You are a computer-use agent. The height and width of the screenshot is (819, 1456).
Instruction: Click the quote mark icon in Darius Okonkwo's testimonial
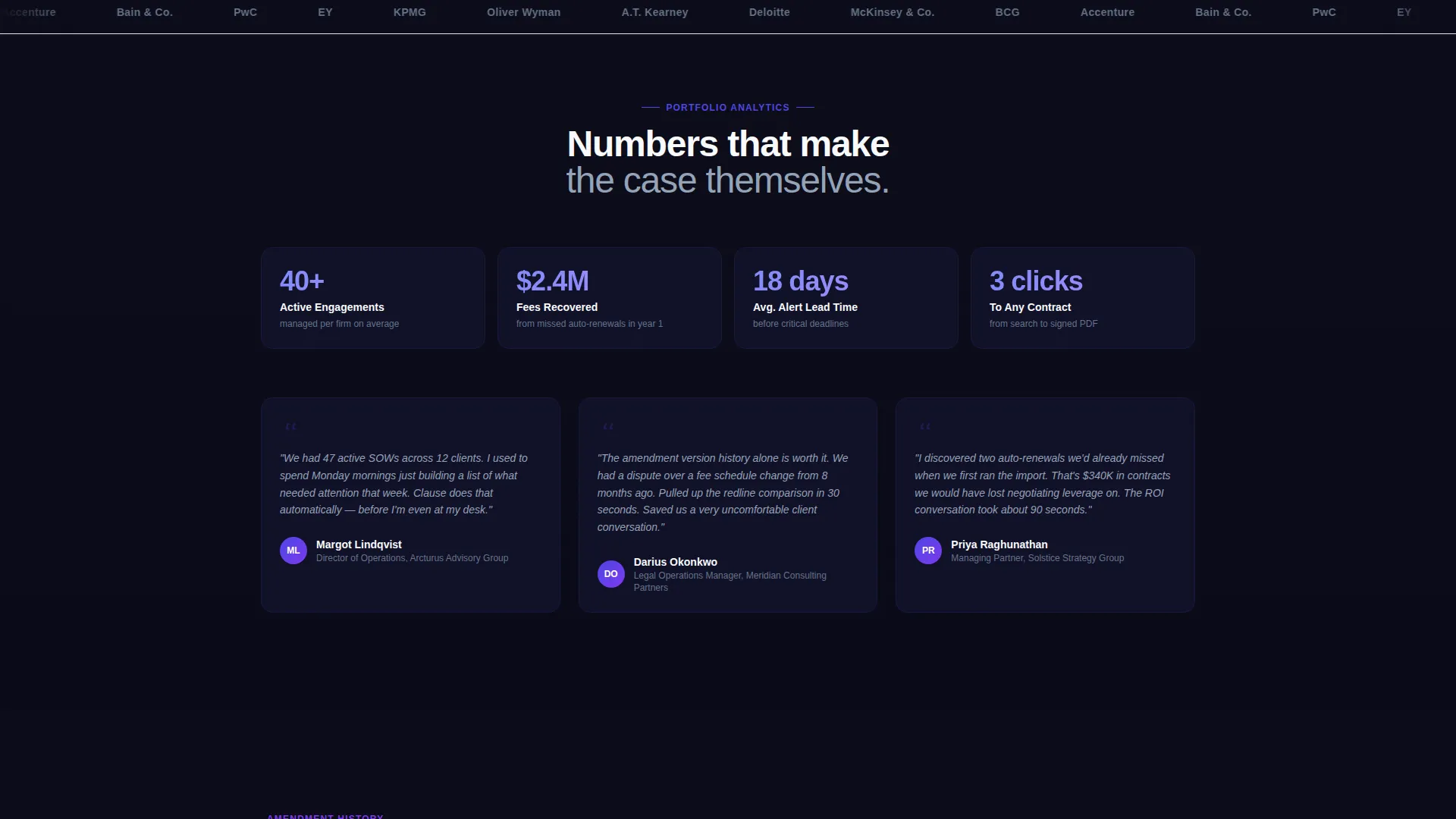click(x=608, y=427)
